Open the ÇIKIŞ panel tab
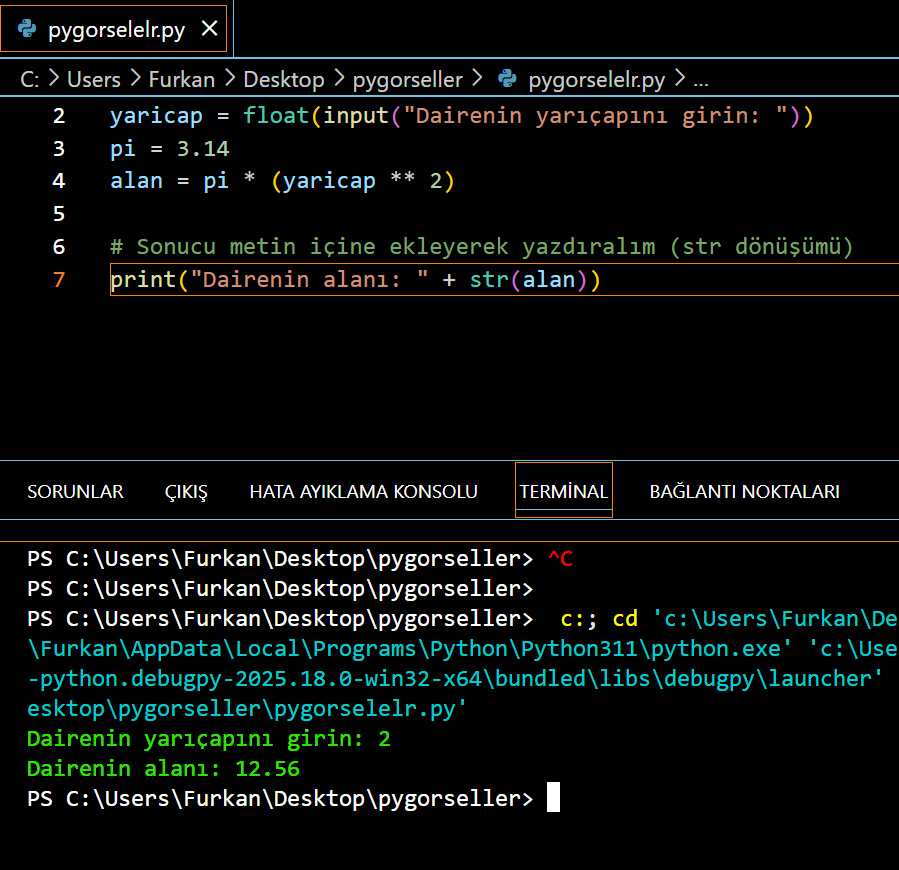899x870 pixels. click(186, 491)
